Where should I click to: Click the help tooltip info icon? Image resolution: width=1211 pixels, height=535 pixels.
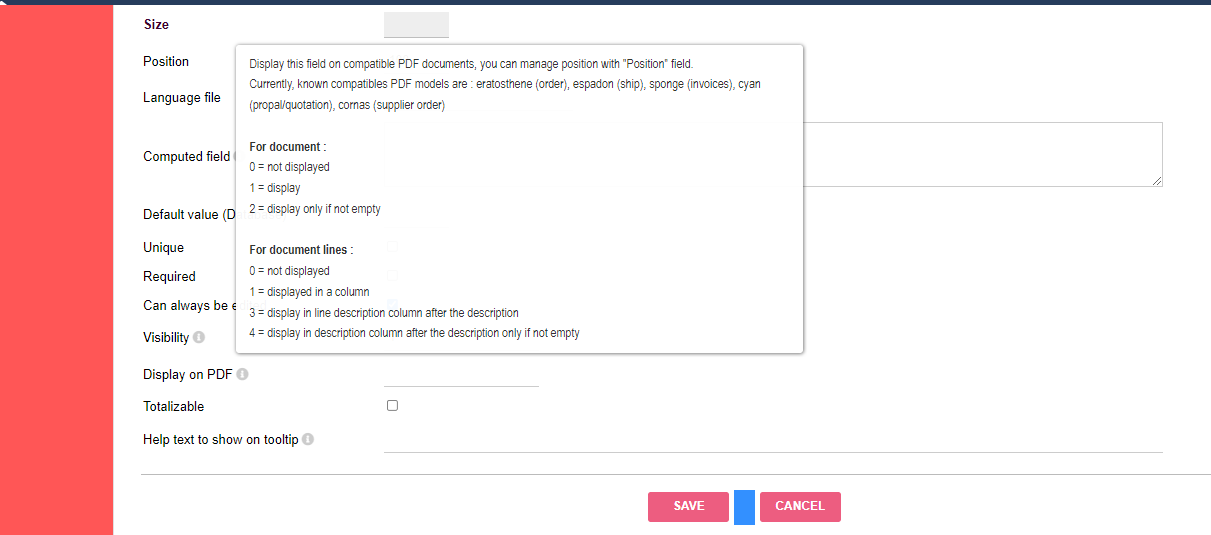308,440
